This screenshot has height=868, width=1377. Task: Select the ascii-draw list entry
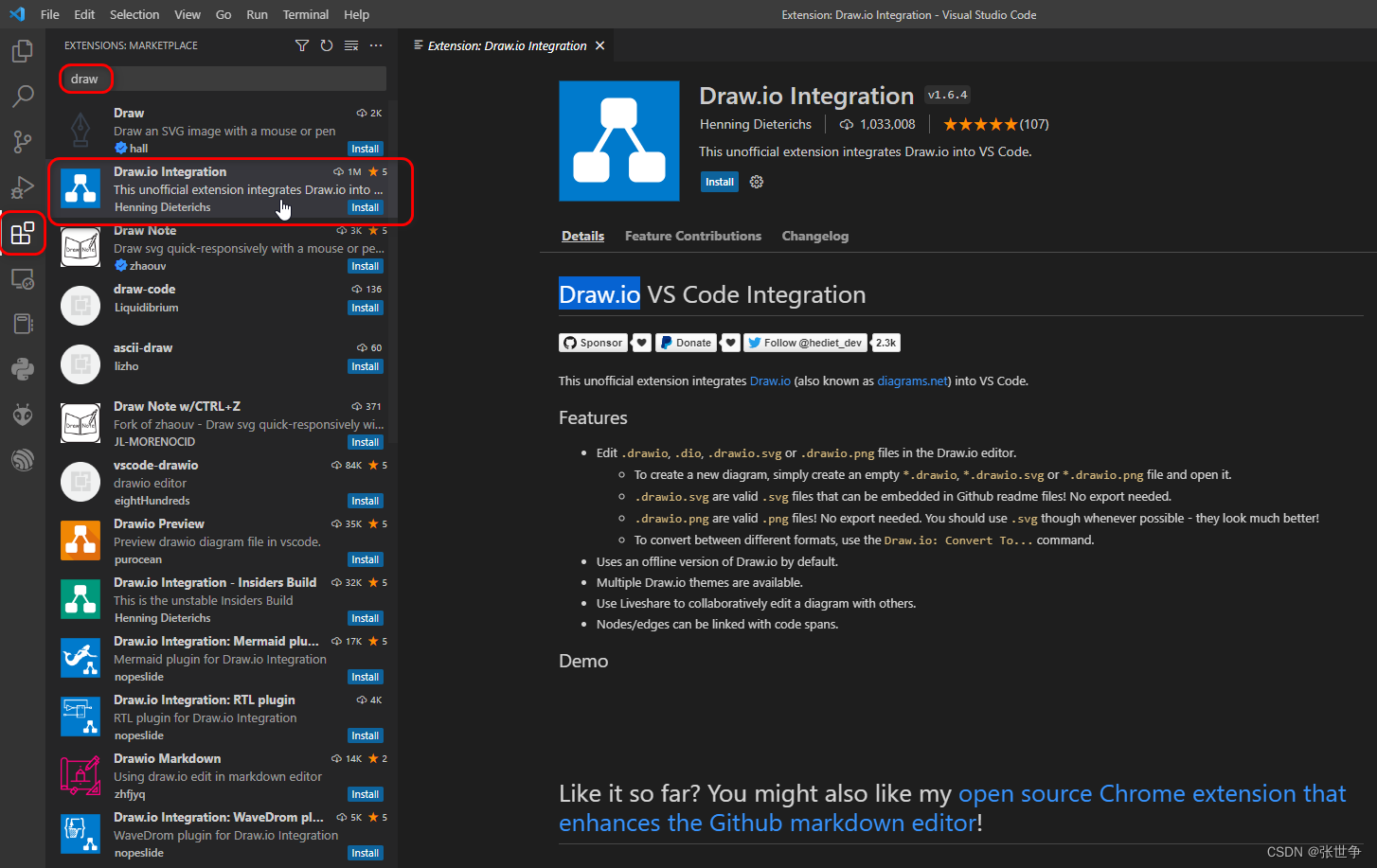coord(224,365)
